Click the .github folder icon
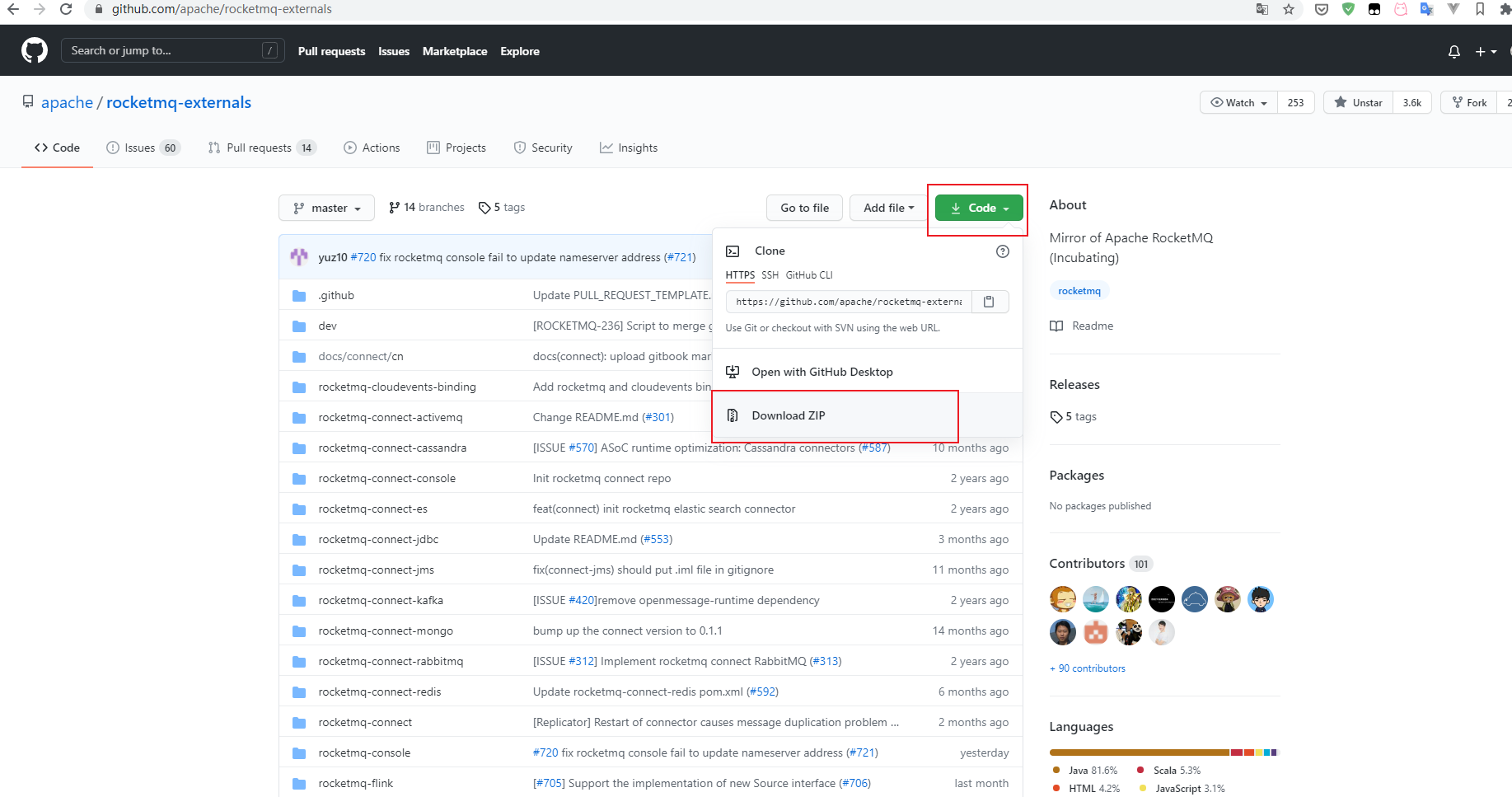The width and height of the screenshot is (1512, 797). click(299, 295)
